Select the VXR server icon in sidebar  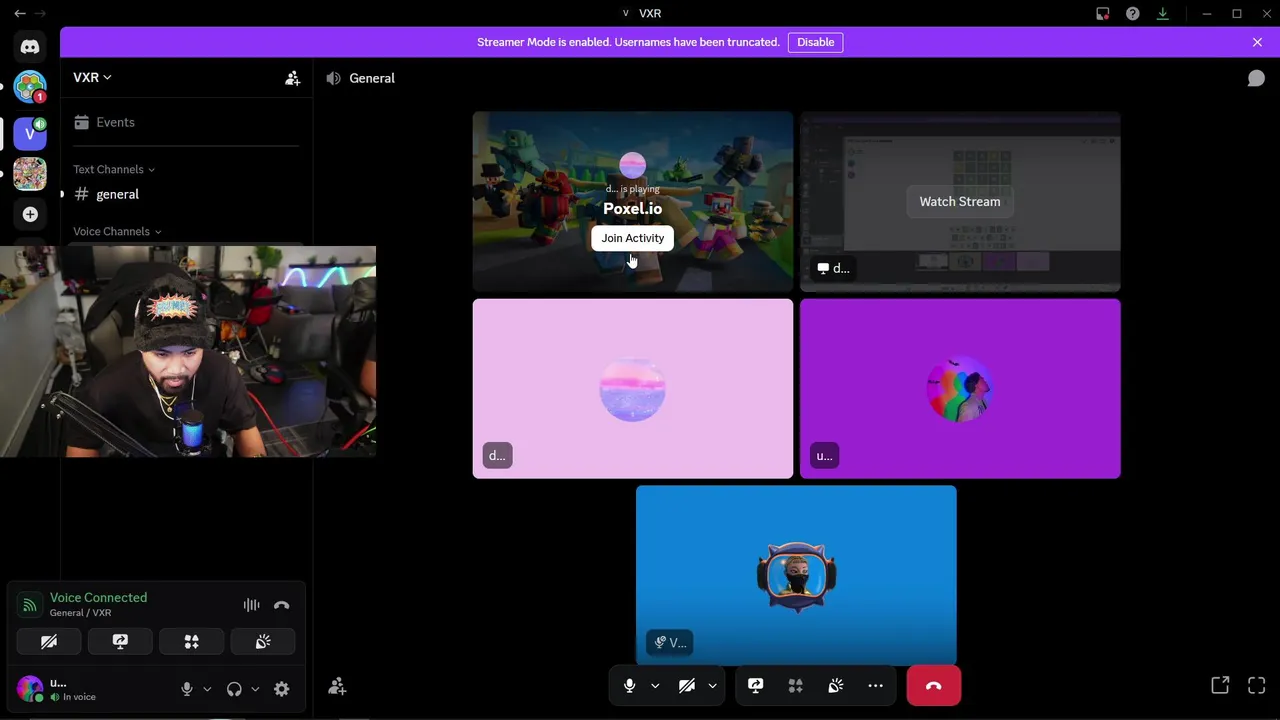[30, 133]
